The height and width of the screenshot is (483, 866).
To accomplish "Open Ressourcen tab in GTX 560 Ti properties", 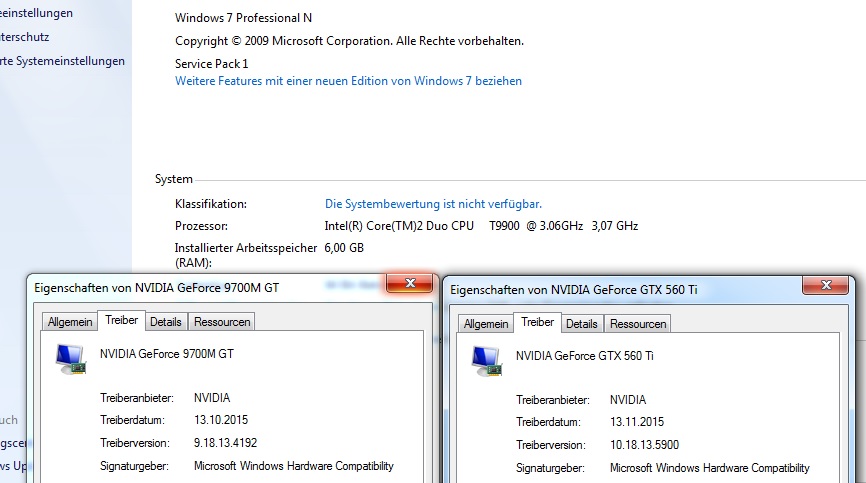I will (x=638, y=324).
